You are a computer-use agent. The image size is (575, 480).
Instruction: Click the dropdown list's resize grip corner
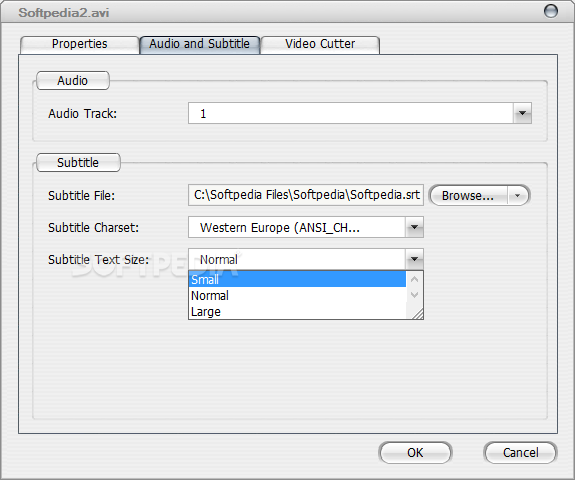pyautogui.click(x=418, y=314)
